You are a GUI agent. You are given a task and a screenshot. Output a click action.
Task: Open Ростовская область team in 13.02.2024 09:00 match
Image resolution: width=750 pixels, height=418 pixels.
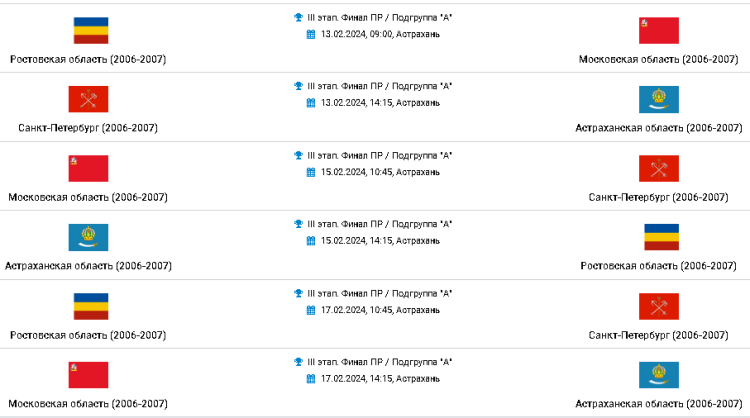(x=88, y=59)
